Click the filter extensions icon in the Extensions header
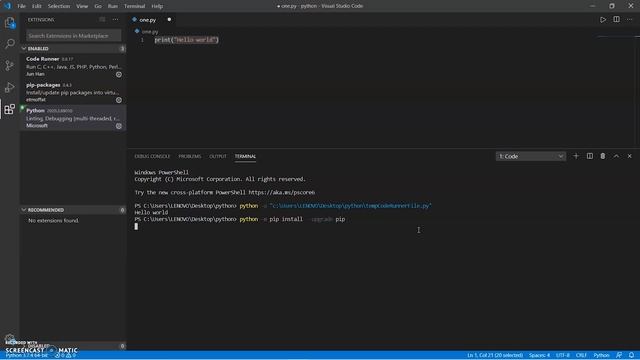The width and height of the screenshot is (640, 360). [102, 20]
